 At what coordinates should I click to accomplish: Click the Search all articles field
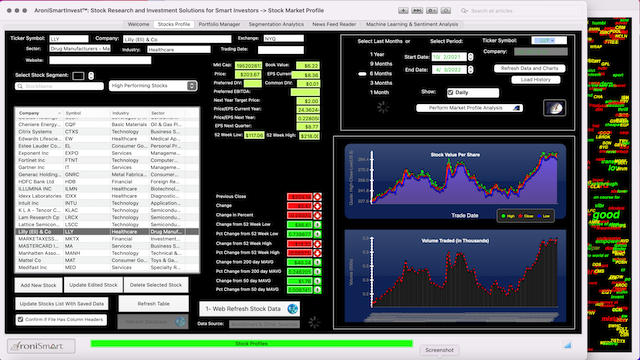pyautogui.click(x=521, y=11)
